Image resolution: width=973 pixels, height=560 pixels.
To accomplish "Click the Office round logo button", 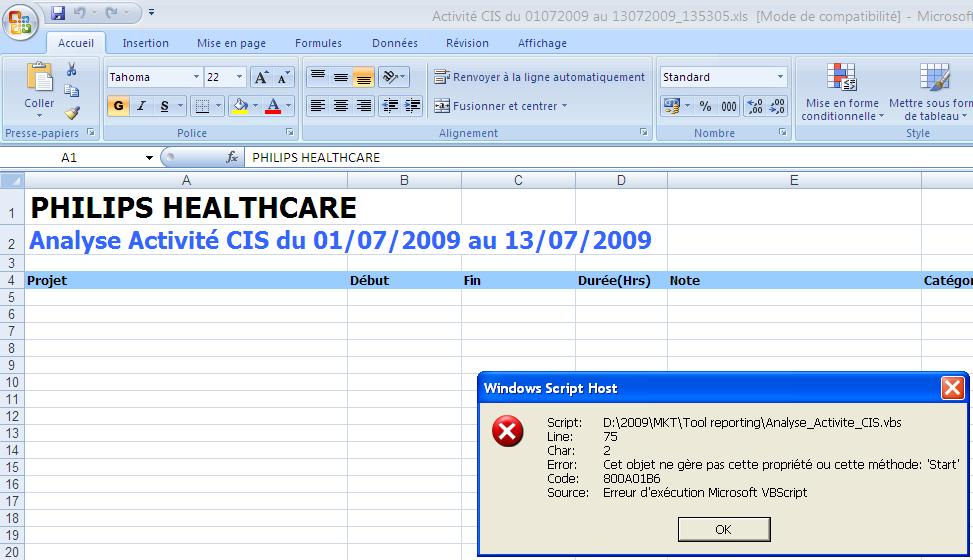I will pos(20,20).
